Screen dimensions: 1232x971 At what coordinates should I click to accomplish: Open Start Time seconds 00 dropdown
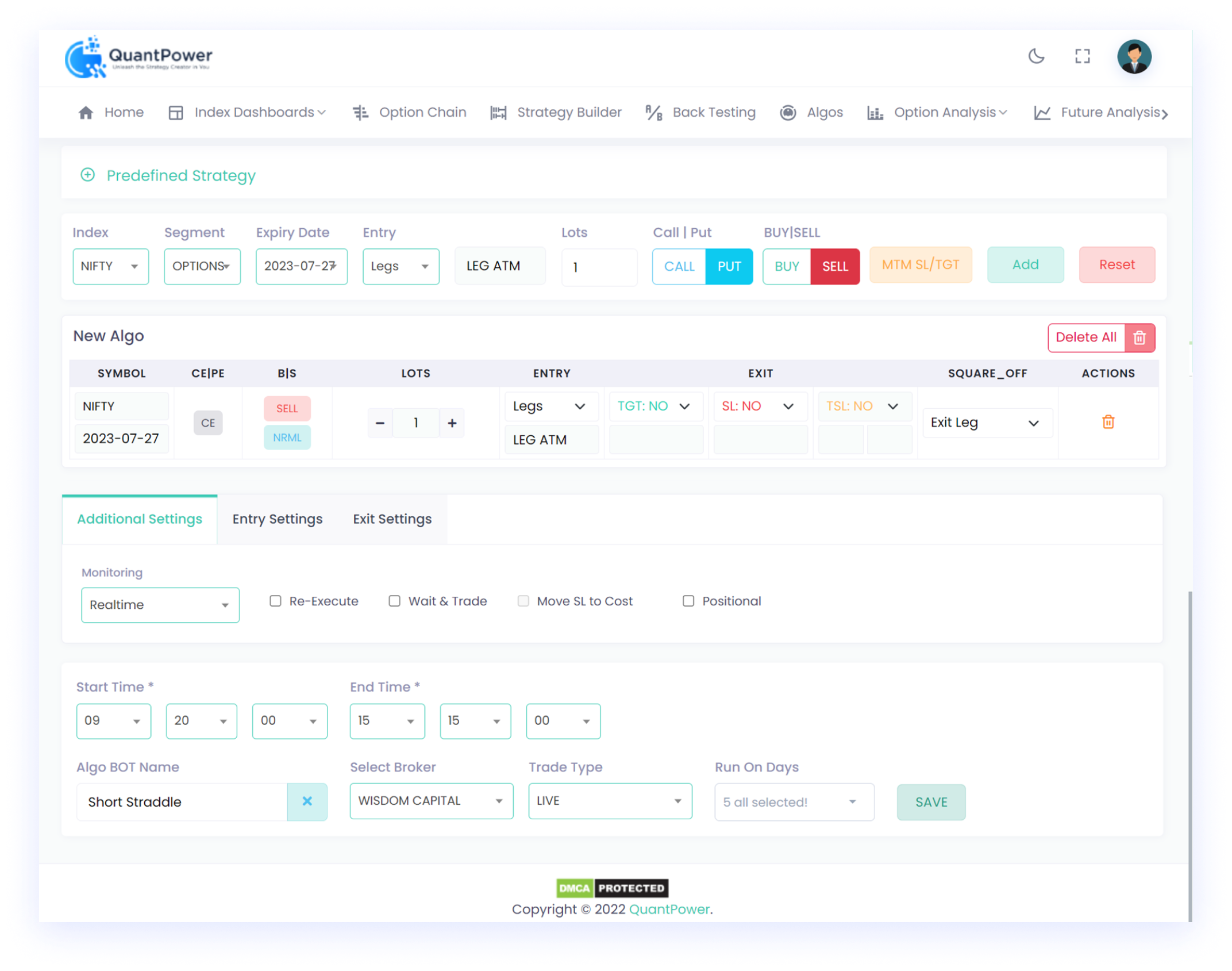coord(289,720)
